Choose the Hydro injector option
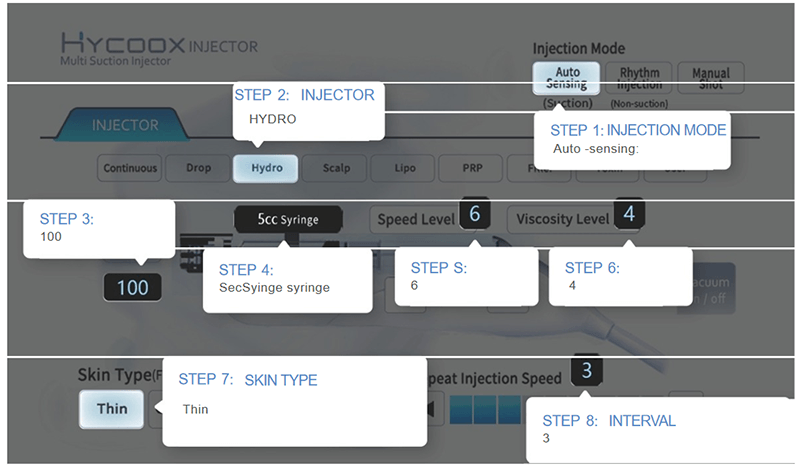 [x=266, y=168]
